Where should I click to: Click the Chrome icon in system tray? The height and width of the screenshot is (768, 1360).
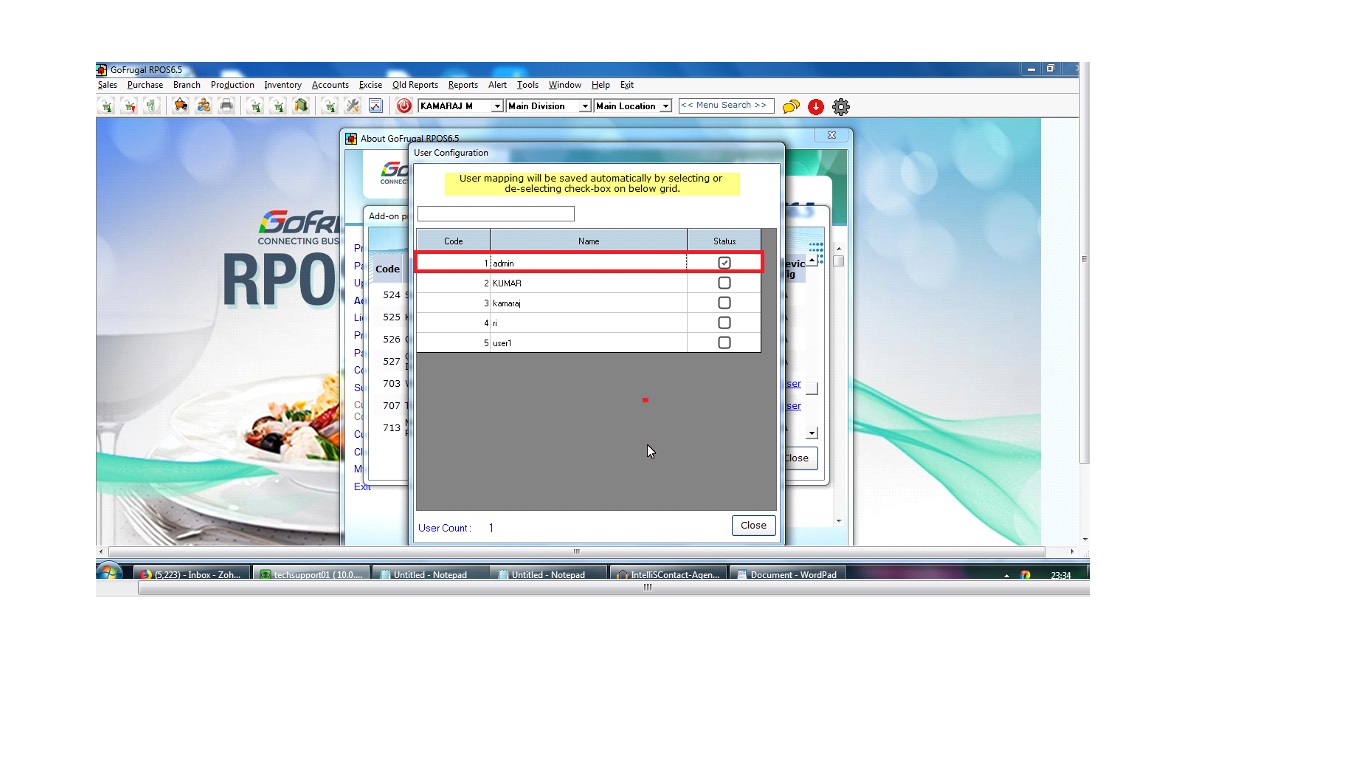coord(1025,575)
